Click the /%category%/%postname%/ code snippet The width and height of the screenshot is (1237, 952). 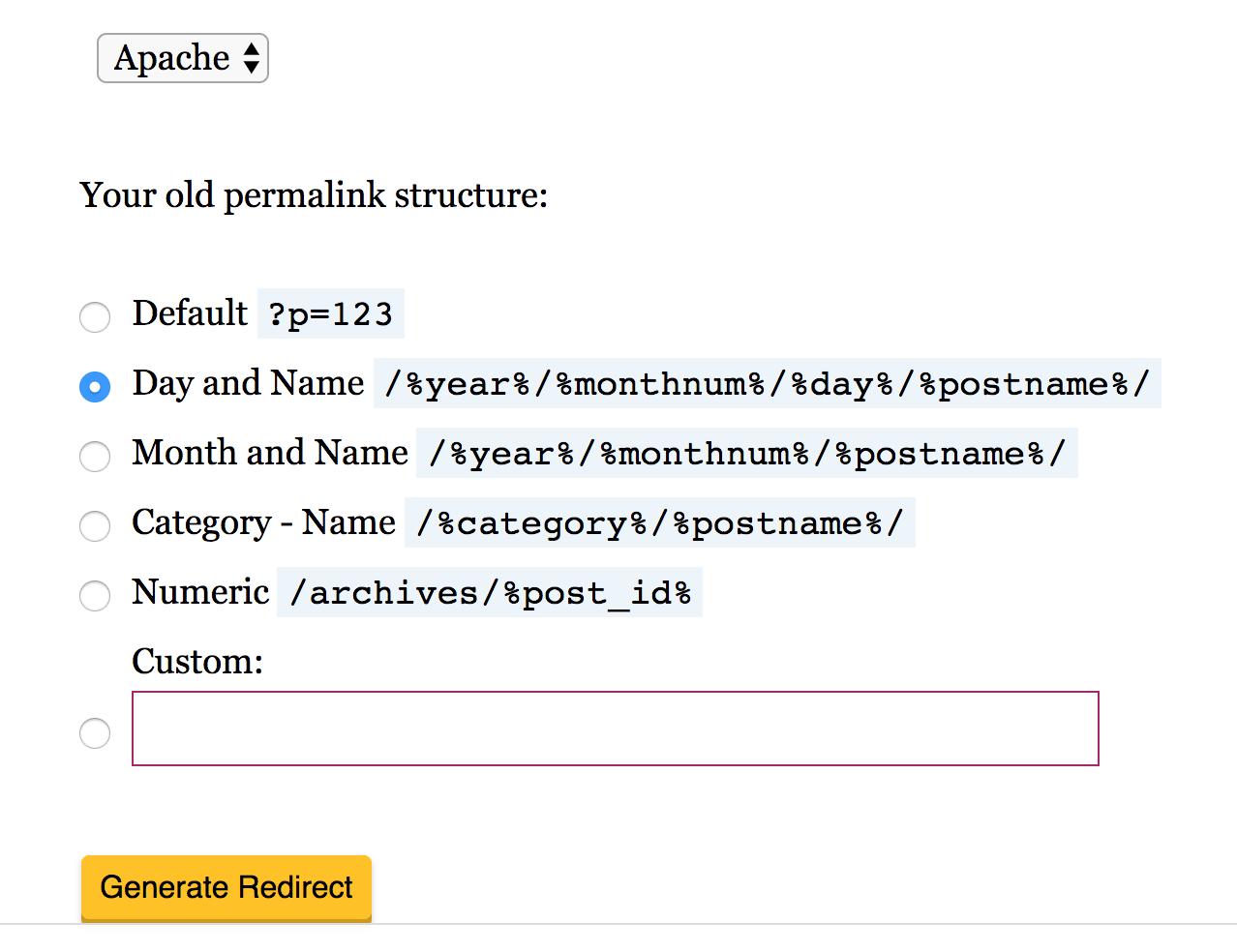(x=659, y=523)
